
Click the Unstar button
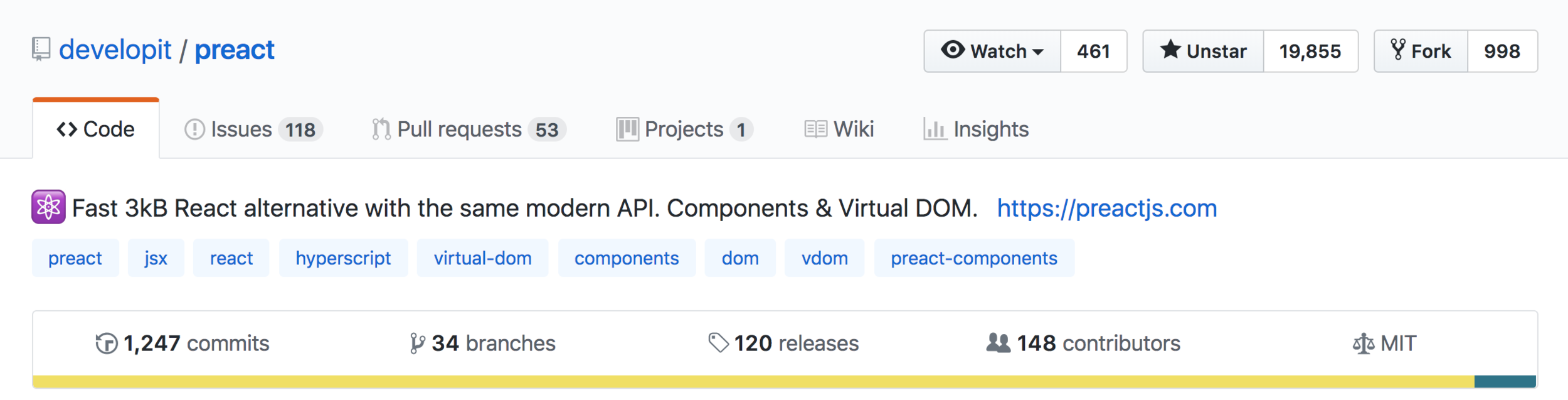pyautogui.click(x=1203, y=51)
